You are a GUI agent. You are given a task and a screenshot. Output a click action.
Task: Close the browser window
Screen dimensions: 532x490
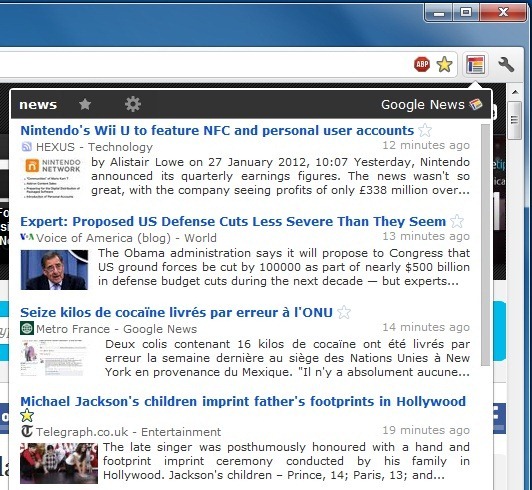[503, 13]
